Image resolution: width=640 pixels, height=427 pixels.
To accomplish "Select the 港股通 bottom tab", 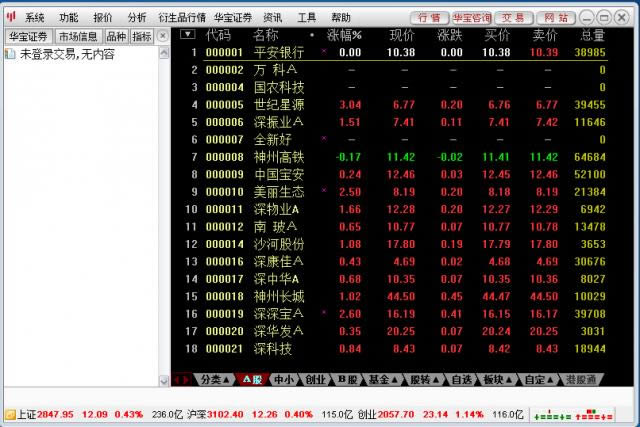I will (581, 380).
